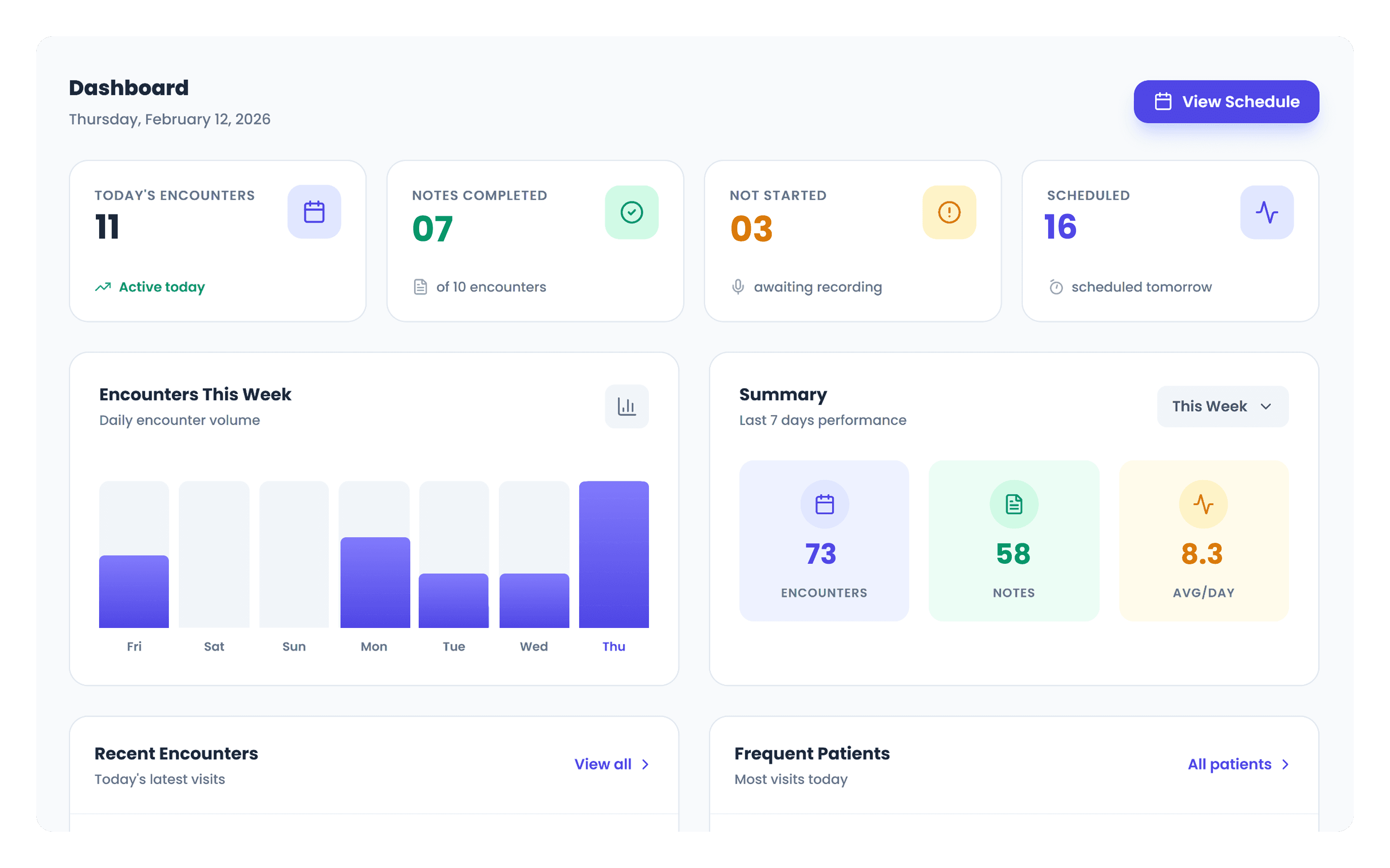Screen dimensions: 1390x868
Task: Click Monday's encounter volume bar
Action: tap(374, 580)
